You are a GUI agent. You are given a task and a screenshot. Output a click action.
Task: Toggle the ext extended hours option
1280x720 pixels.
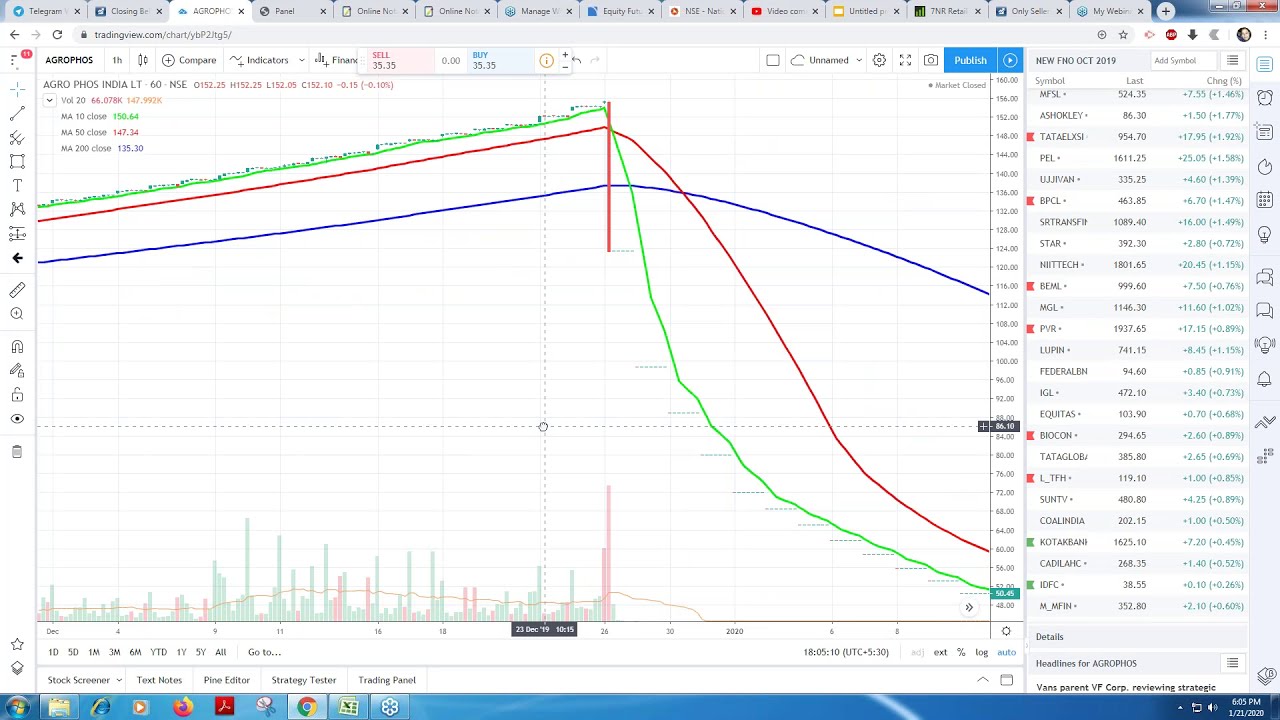(940, 652)
